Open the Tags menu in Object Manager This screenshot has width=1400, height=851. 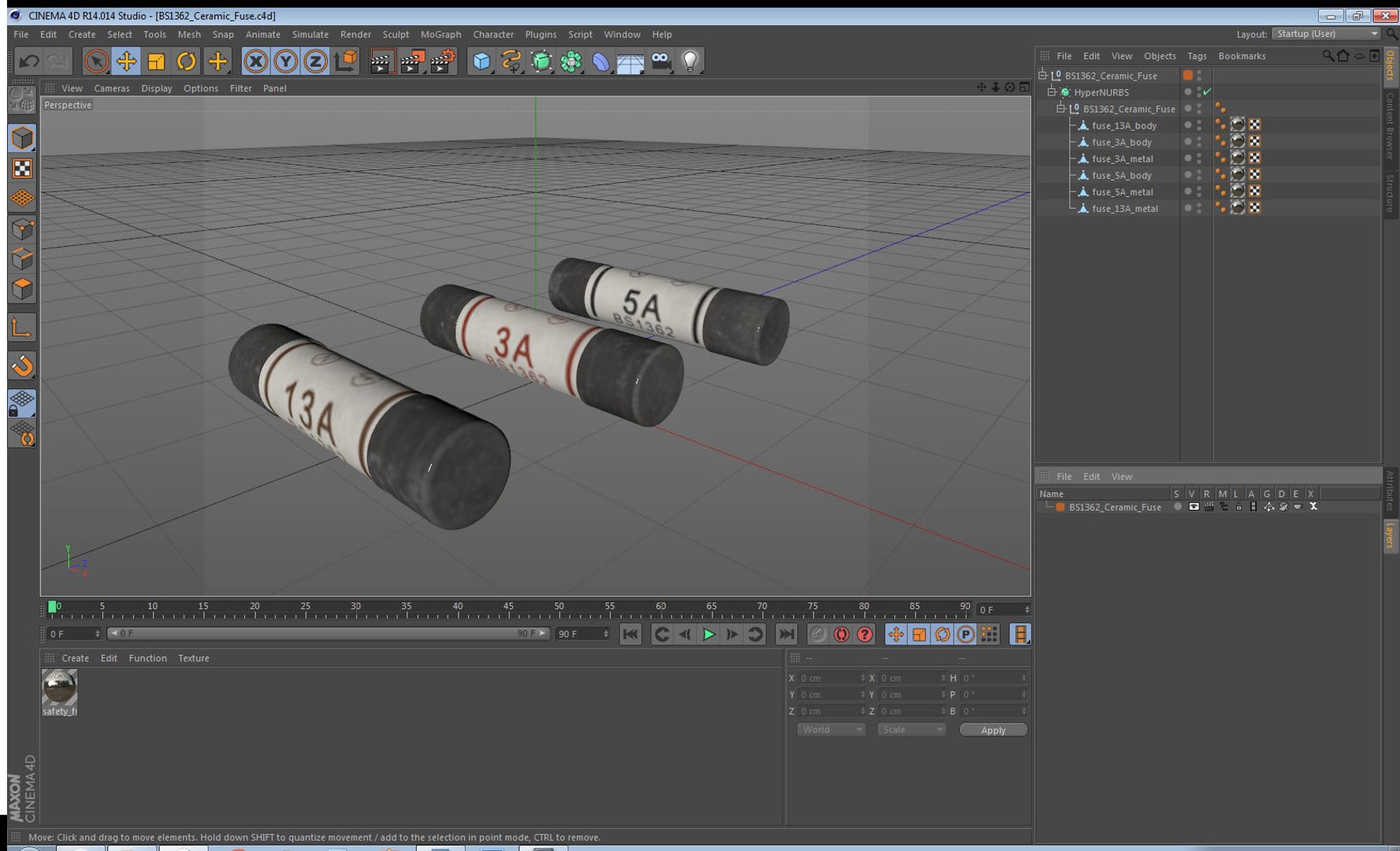pyautogui.click(x=1197, y=56)
